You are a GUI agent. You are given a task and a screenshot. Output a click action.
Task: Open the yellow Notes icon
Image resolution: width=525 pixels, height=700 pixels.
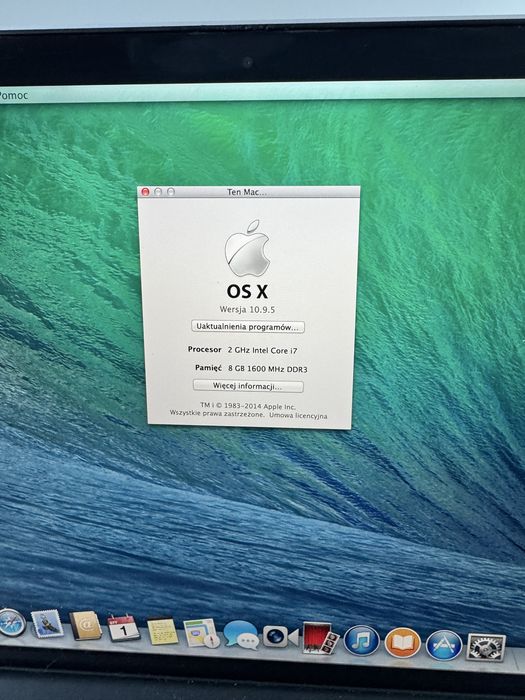(162, 631)
